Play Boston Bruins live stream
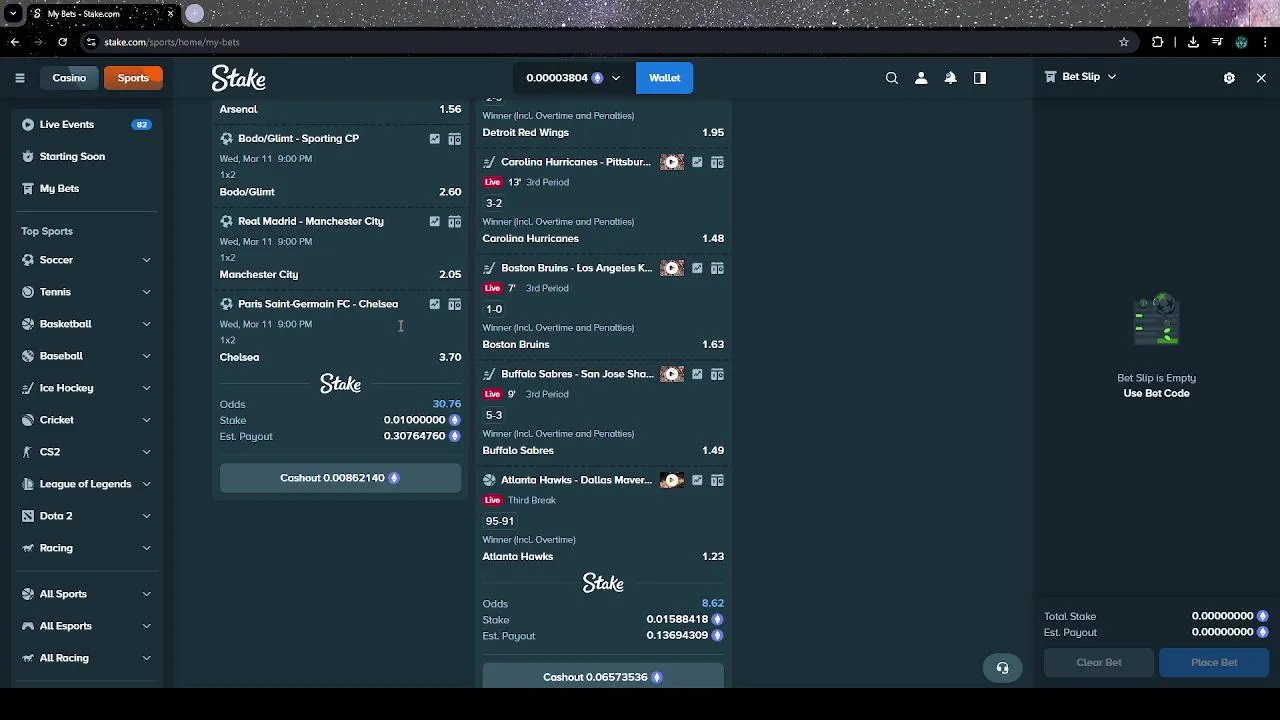Viewport: 1280px width, 720px height. coord(672,268)
